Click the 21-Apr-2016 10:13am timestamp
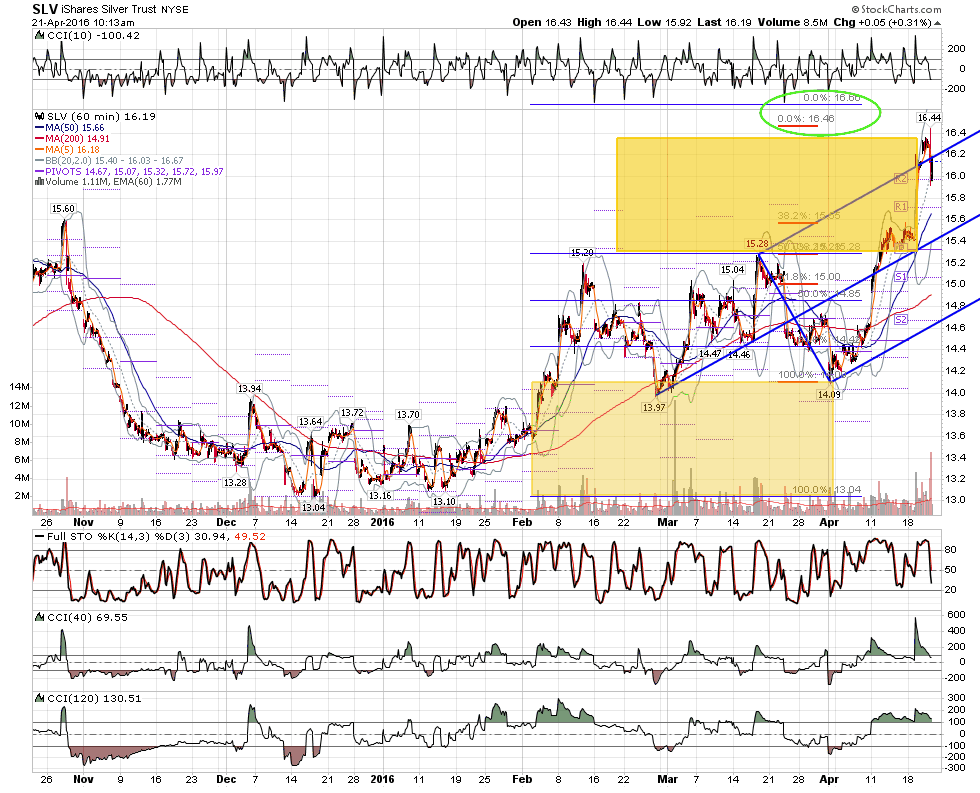Viewport: 980px width, 793px height. (83, 22)
